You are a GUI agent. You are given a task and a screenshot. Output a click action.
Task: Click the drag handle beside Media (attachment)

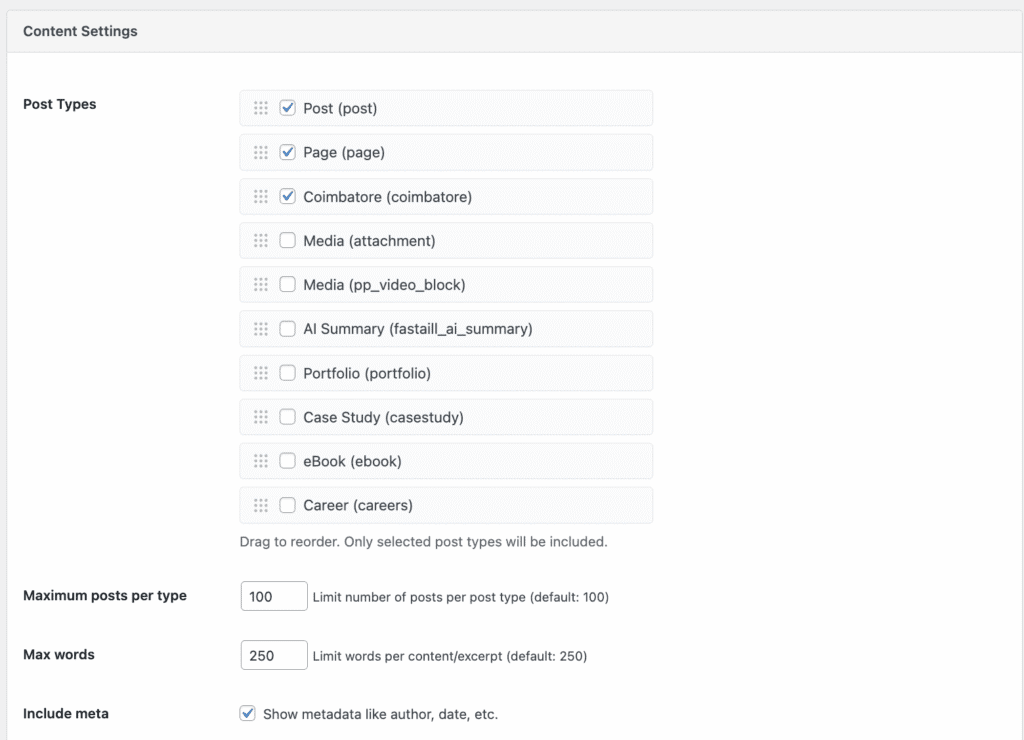(x=261, y=240)
